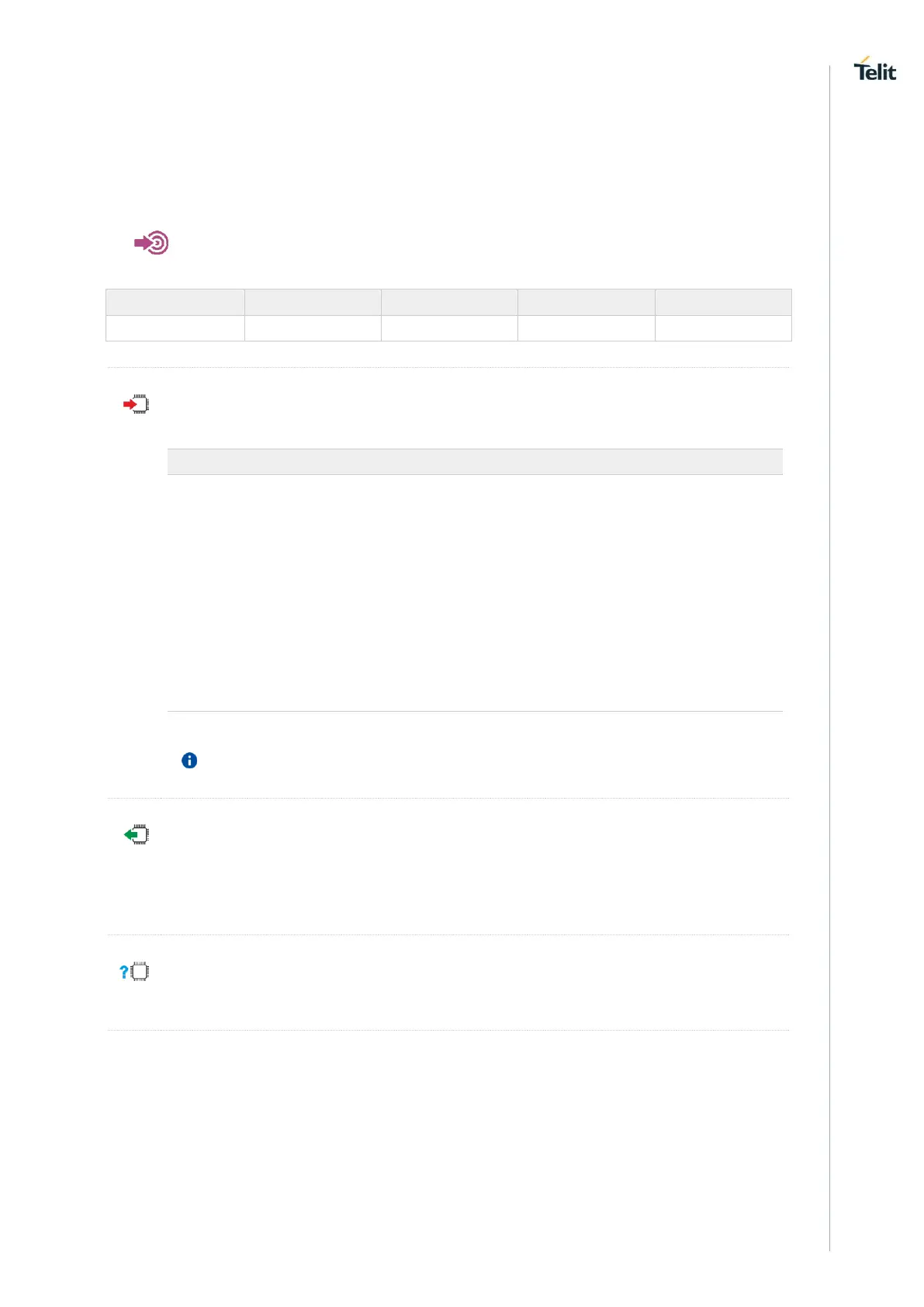
Task: Click the fourth white cell in the table's bottom row
Action: (x=586, y=328)
